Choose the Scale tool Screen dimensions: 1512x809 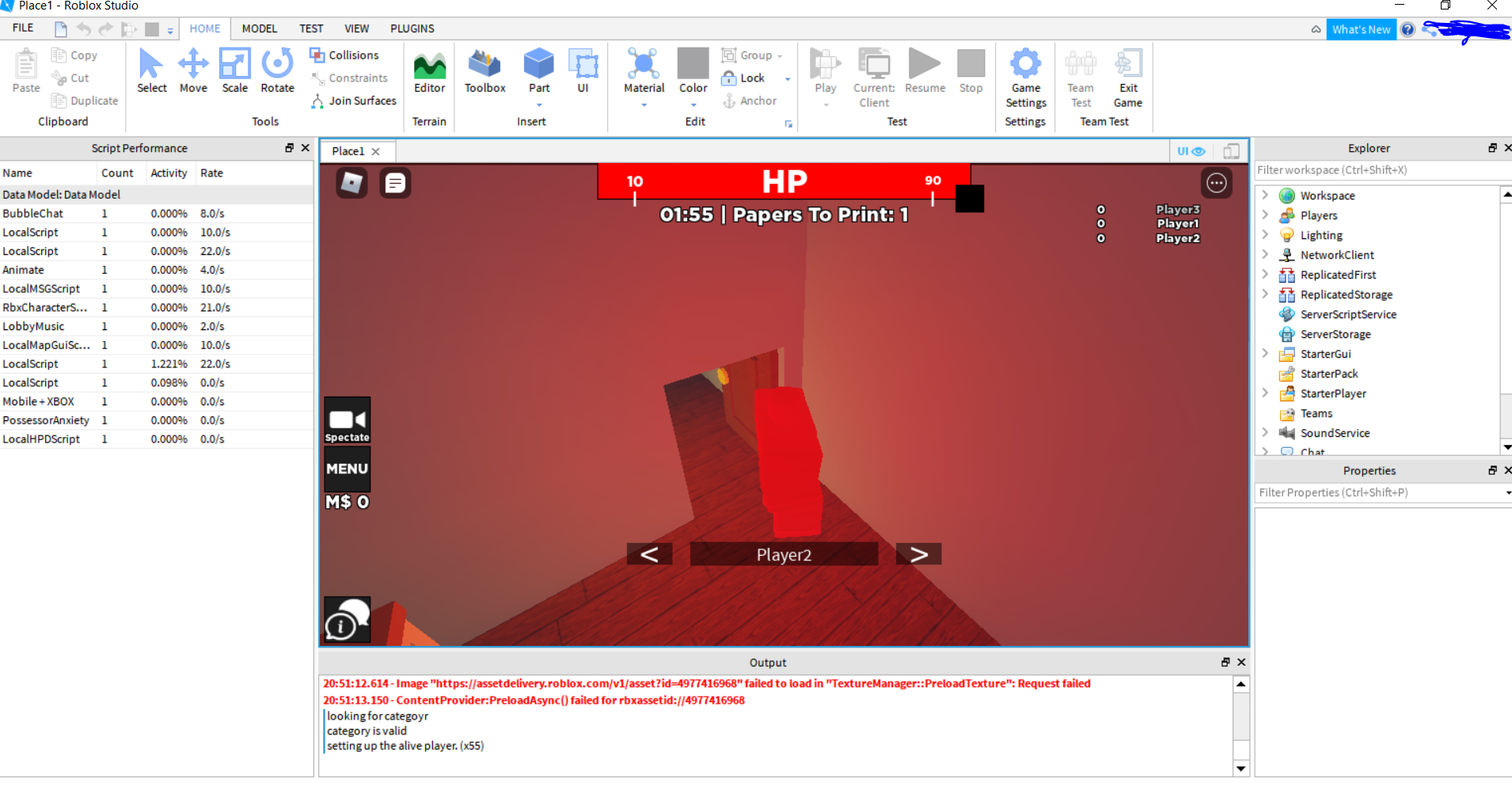pos(234,70)
